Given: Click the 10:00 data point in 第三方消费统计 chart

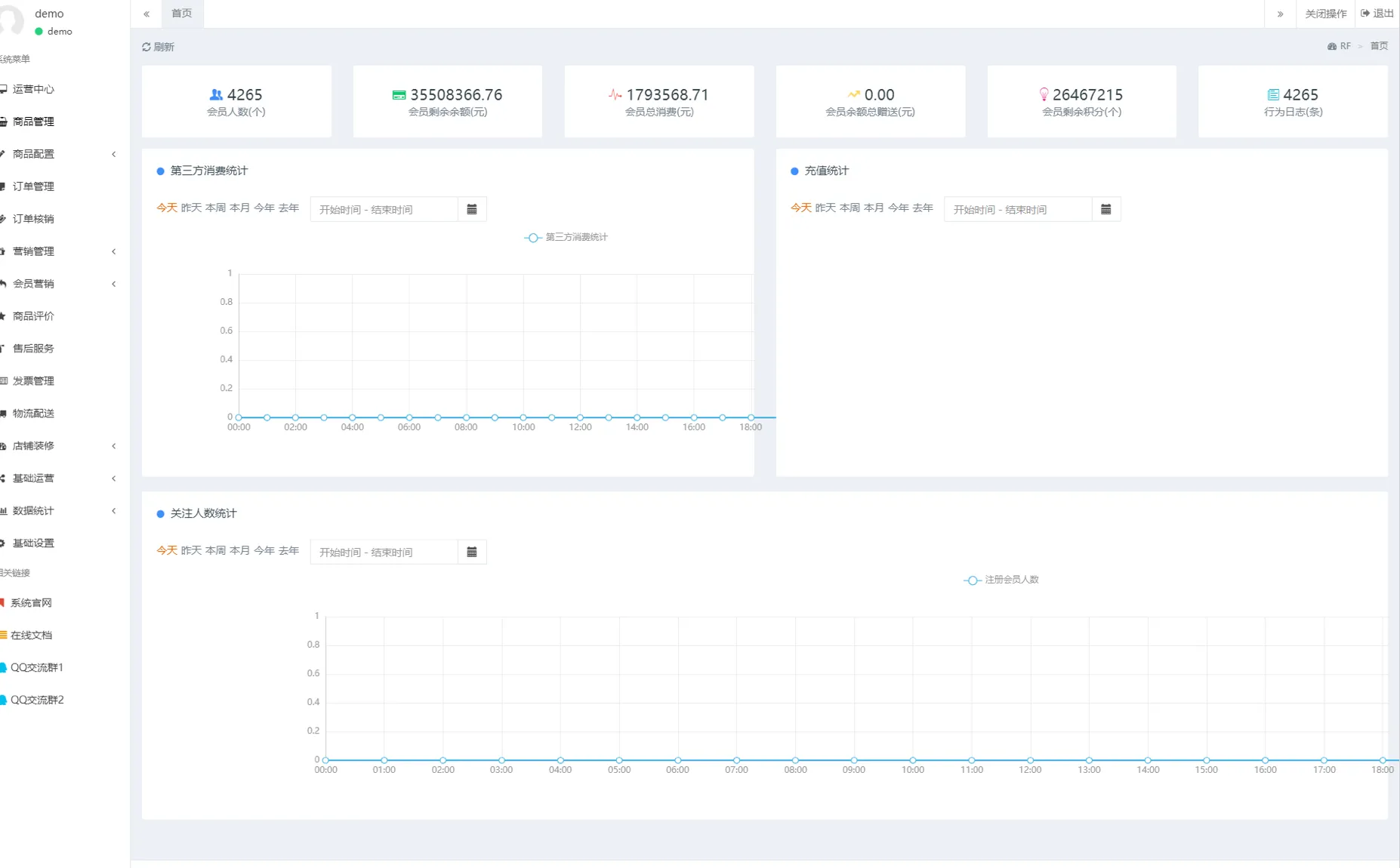Looking at the screenshot, I should [x=523, y=417].
